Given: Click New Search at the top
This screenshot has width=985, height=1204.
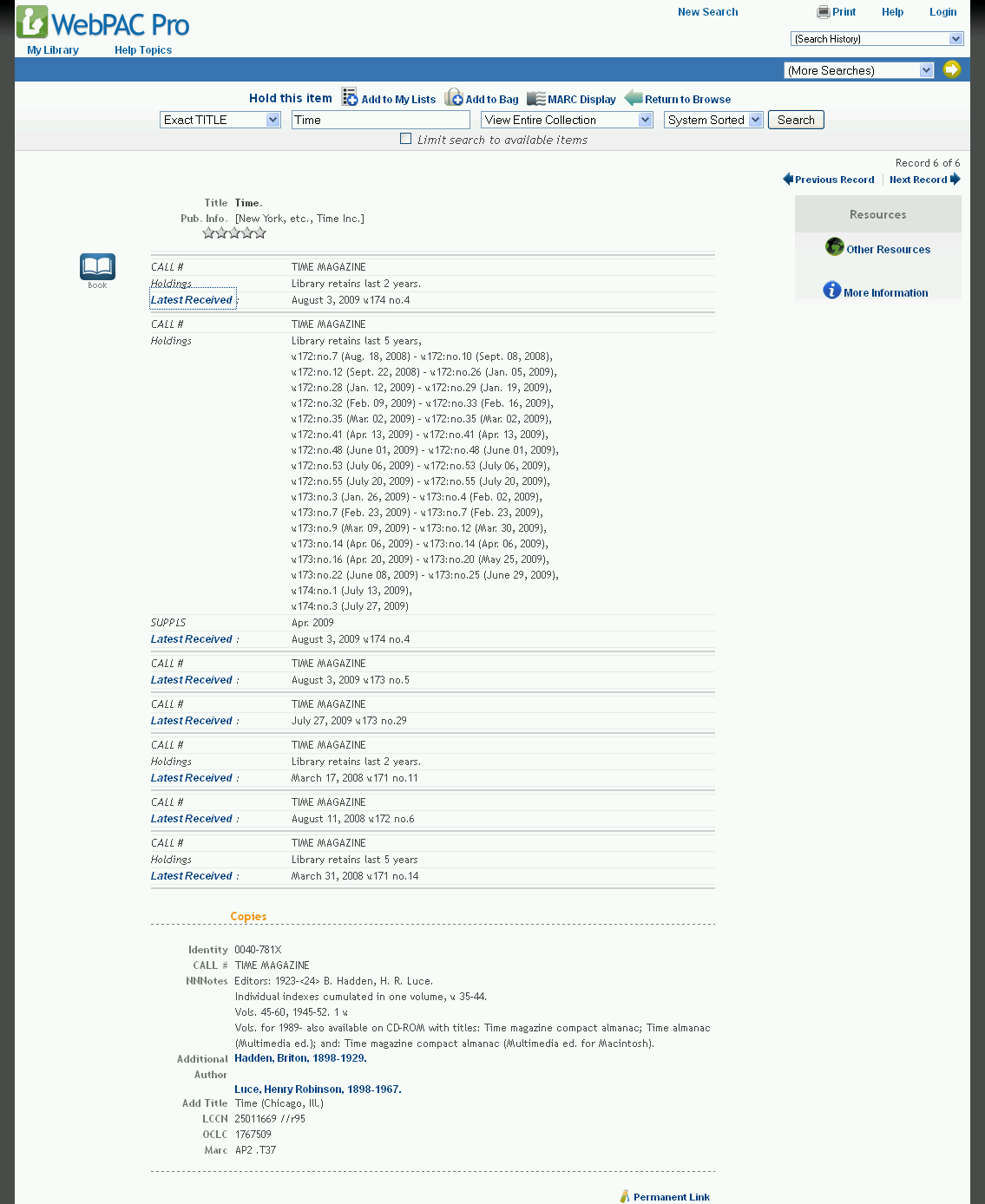Looking at the screenshot, I should pyautogui.click(x=708, y=12).
